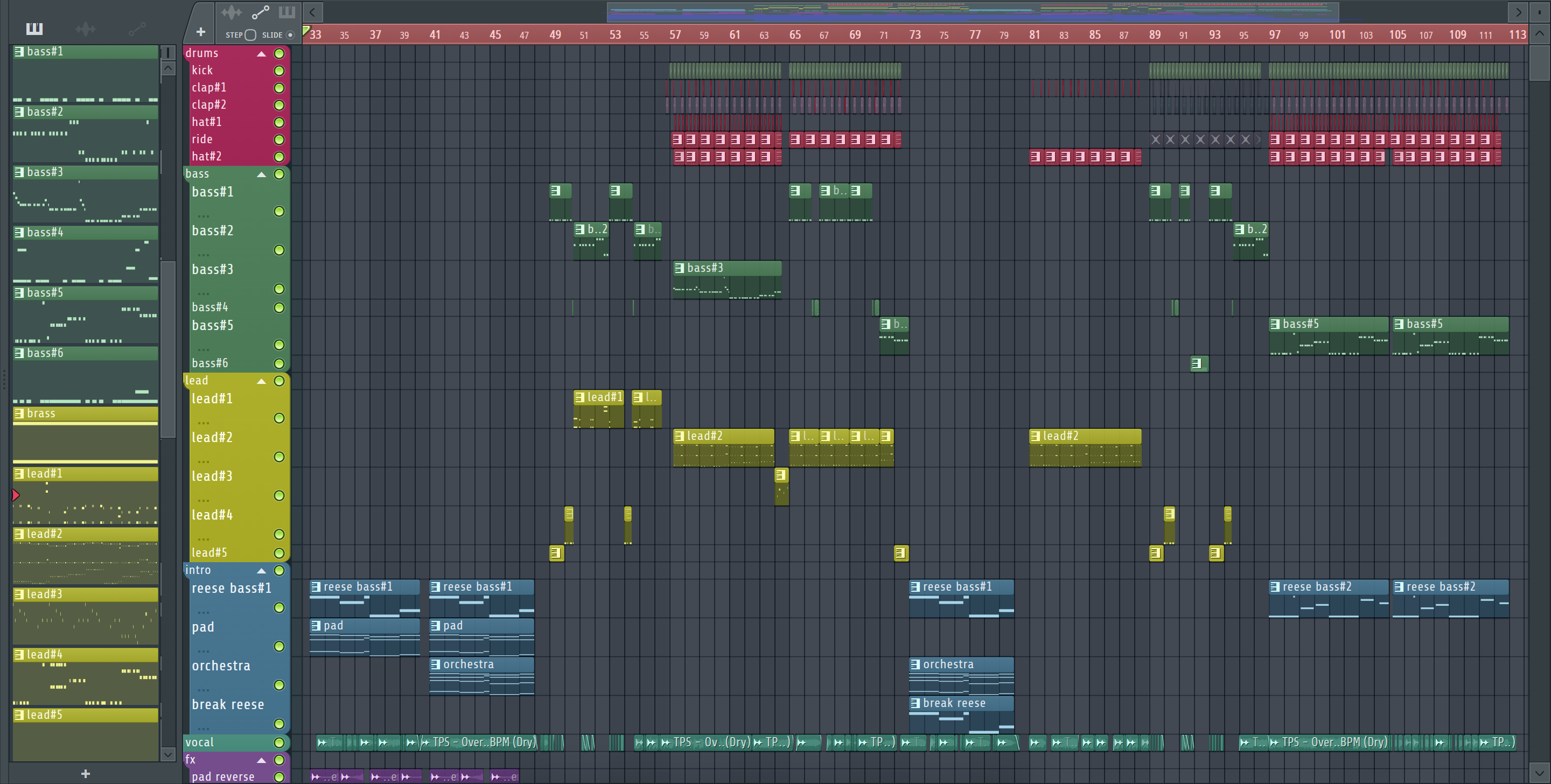Click the pink arrow marker beside lead#1
Viewport: 1551px width, 784px height.
pos(16,495)
